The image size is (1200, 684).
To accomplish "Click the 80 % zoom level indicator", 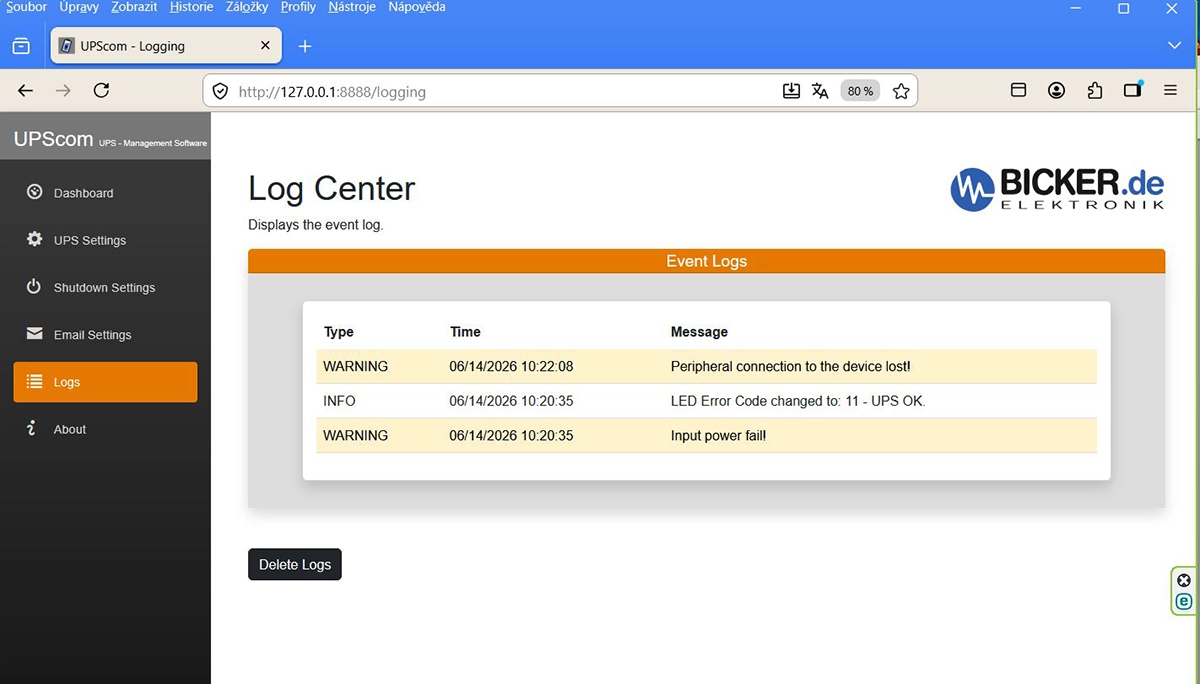I will point(860,91).
